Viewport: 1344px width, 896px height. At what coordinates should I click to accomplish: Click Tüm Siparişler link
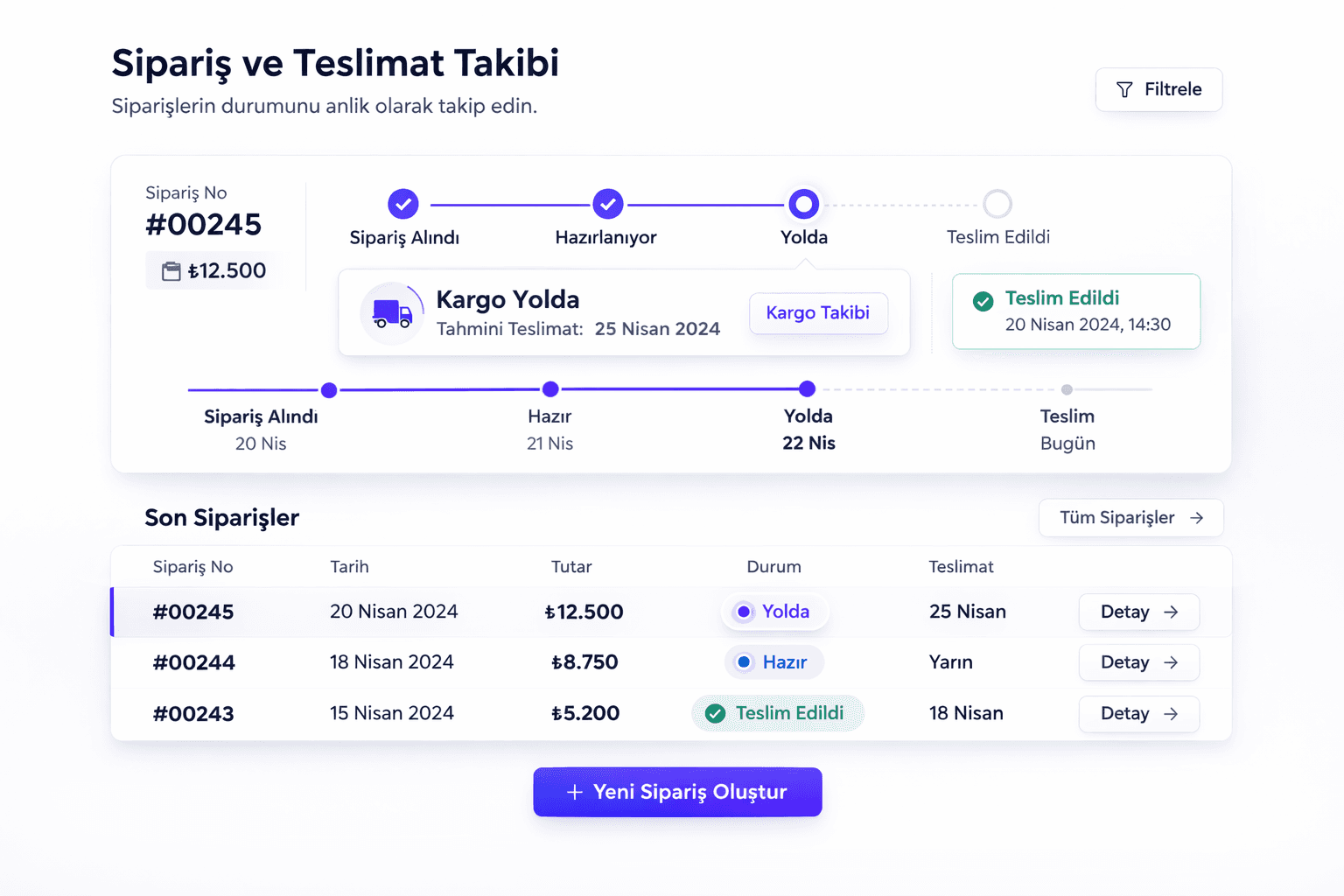point(1117,517)
